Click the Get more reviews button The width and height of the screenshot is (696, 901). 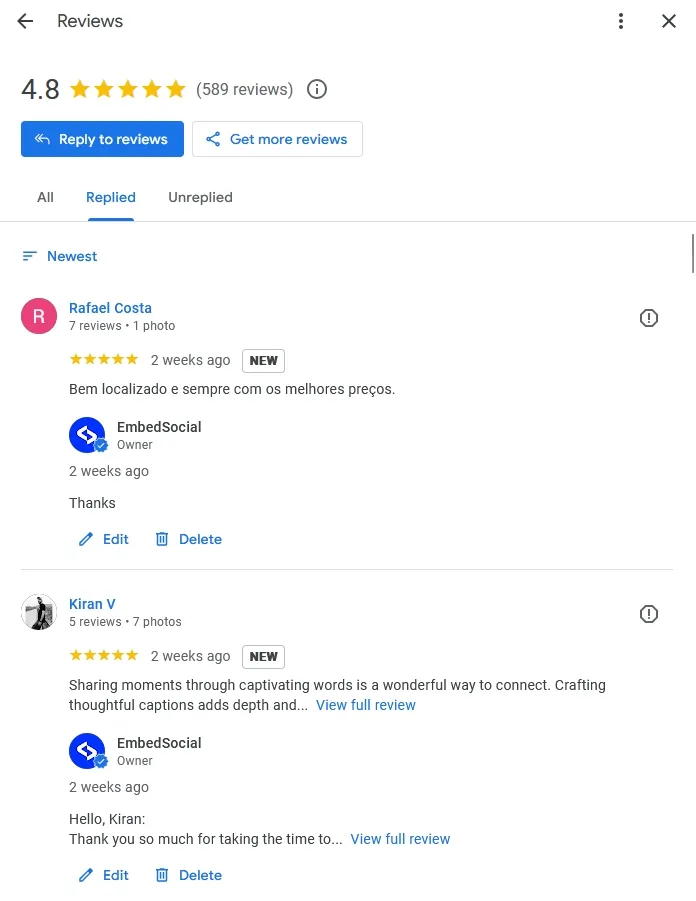tap(277, 139)
